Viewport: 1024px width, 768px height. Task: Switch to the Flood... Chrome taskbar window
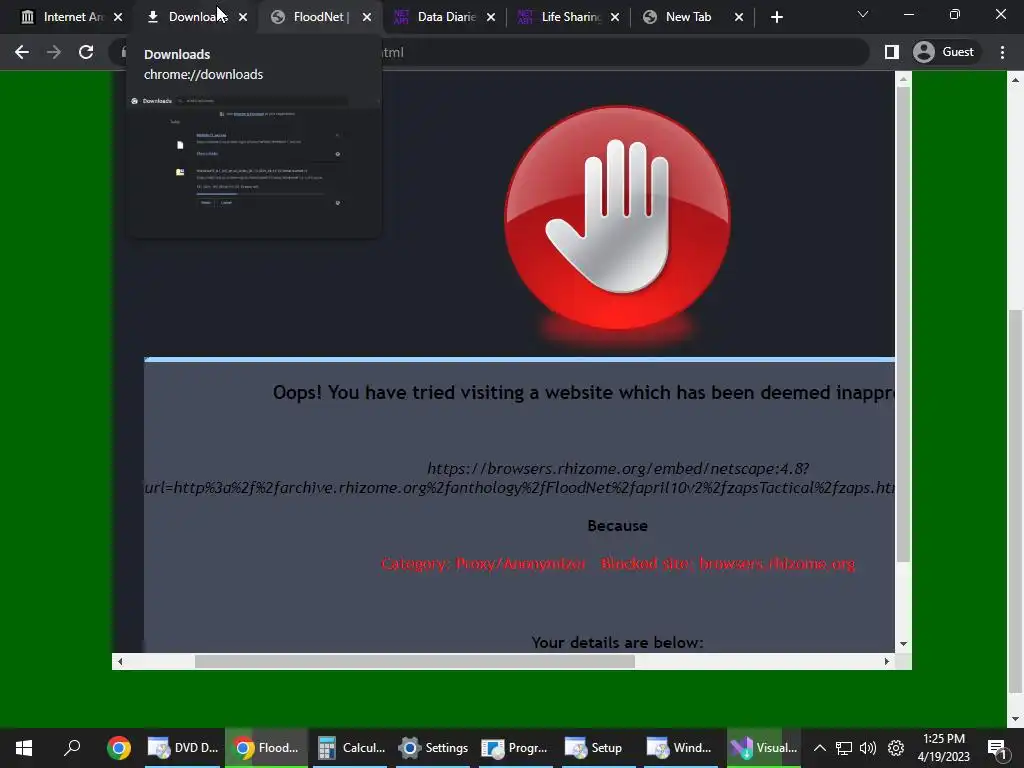click(x=266, y=748)
